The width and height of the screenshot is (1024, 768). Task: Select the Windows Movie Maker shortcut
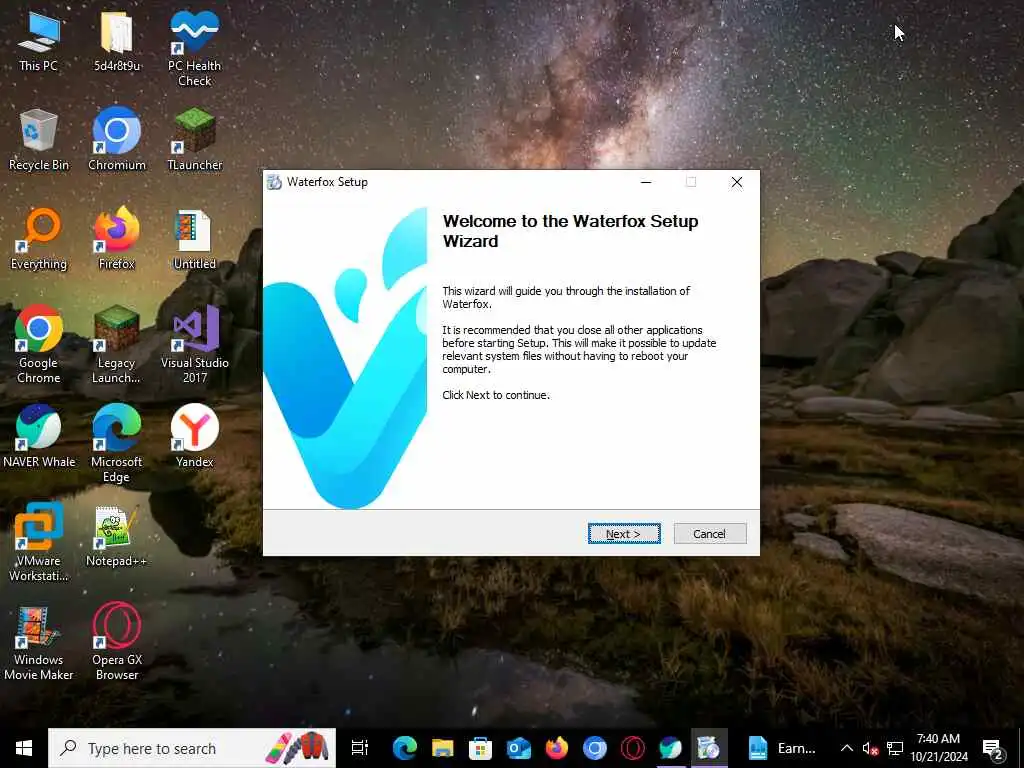38,643
